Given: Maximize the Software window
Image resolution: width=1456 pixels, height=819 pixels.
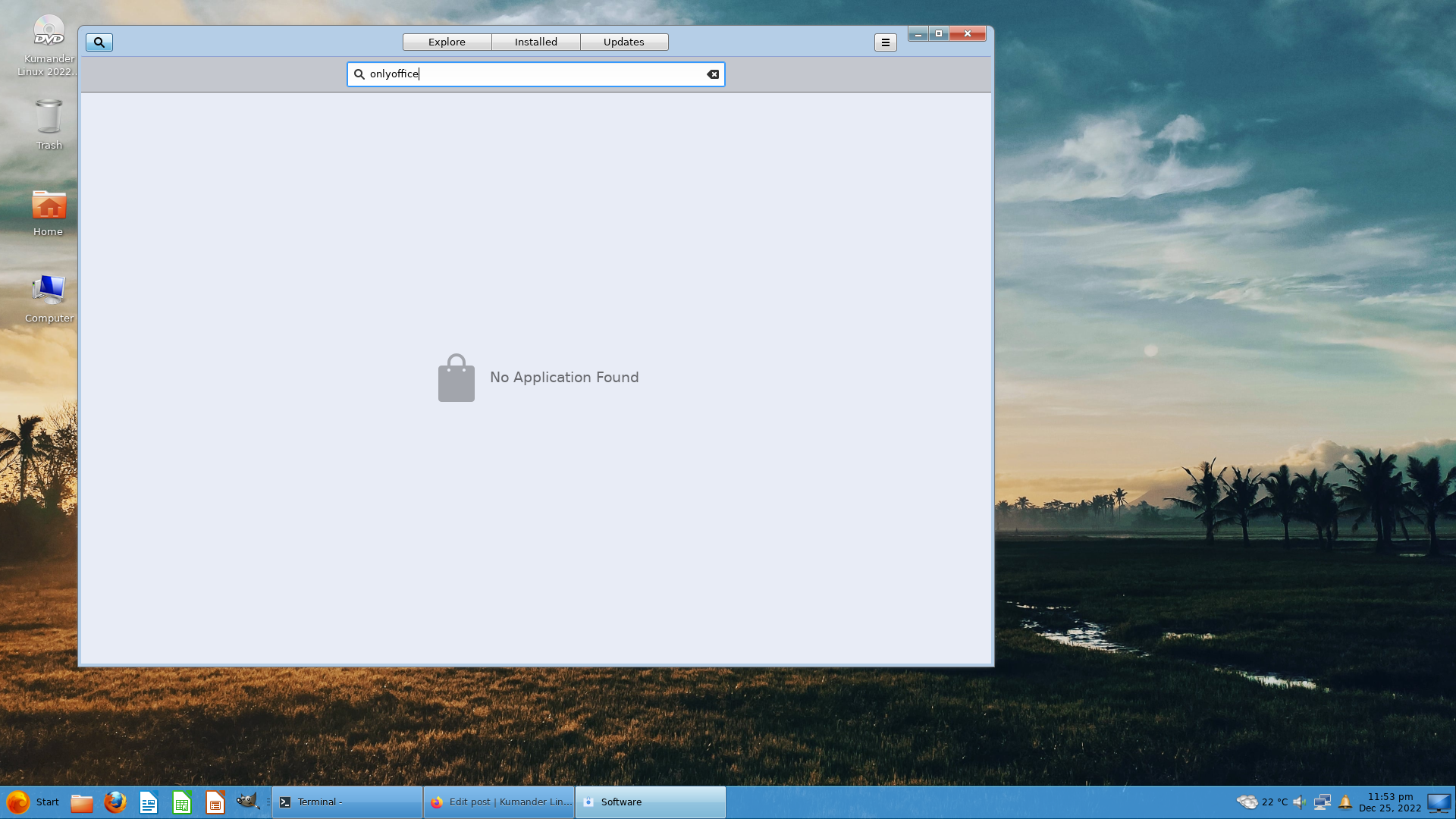Looking at the screenshot, I should (939, 33).
